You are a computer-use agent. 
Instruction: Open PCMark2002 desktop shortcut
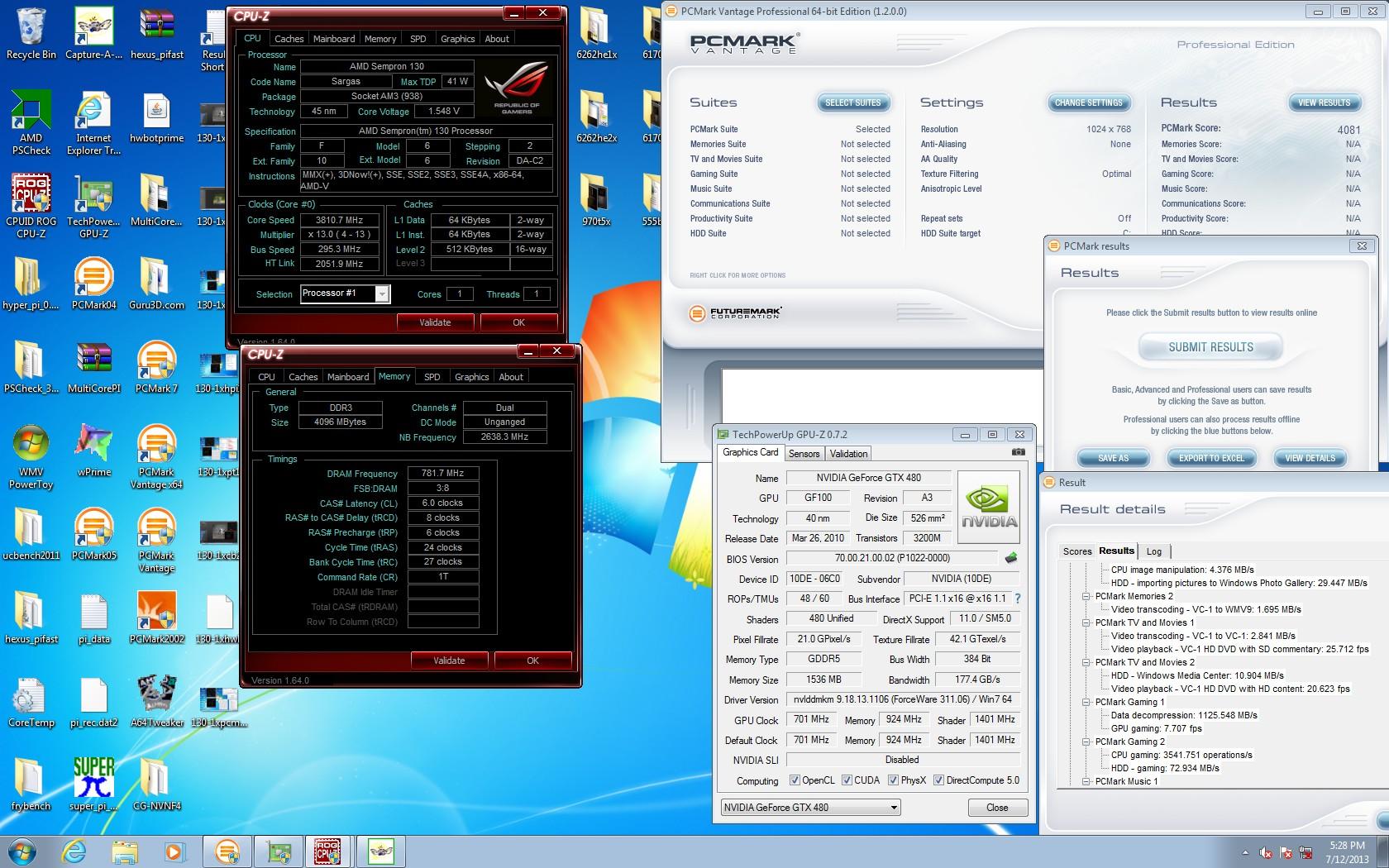pos(156,617)
